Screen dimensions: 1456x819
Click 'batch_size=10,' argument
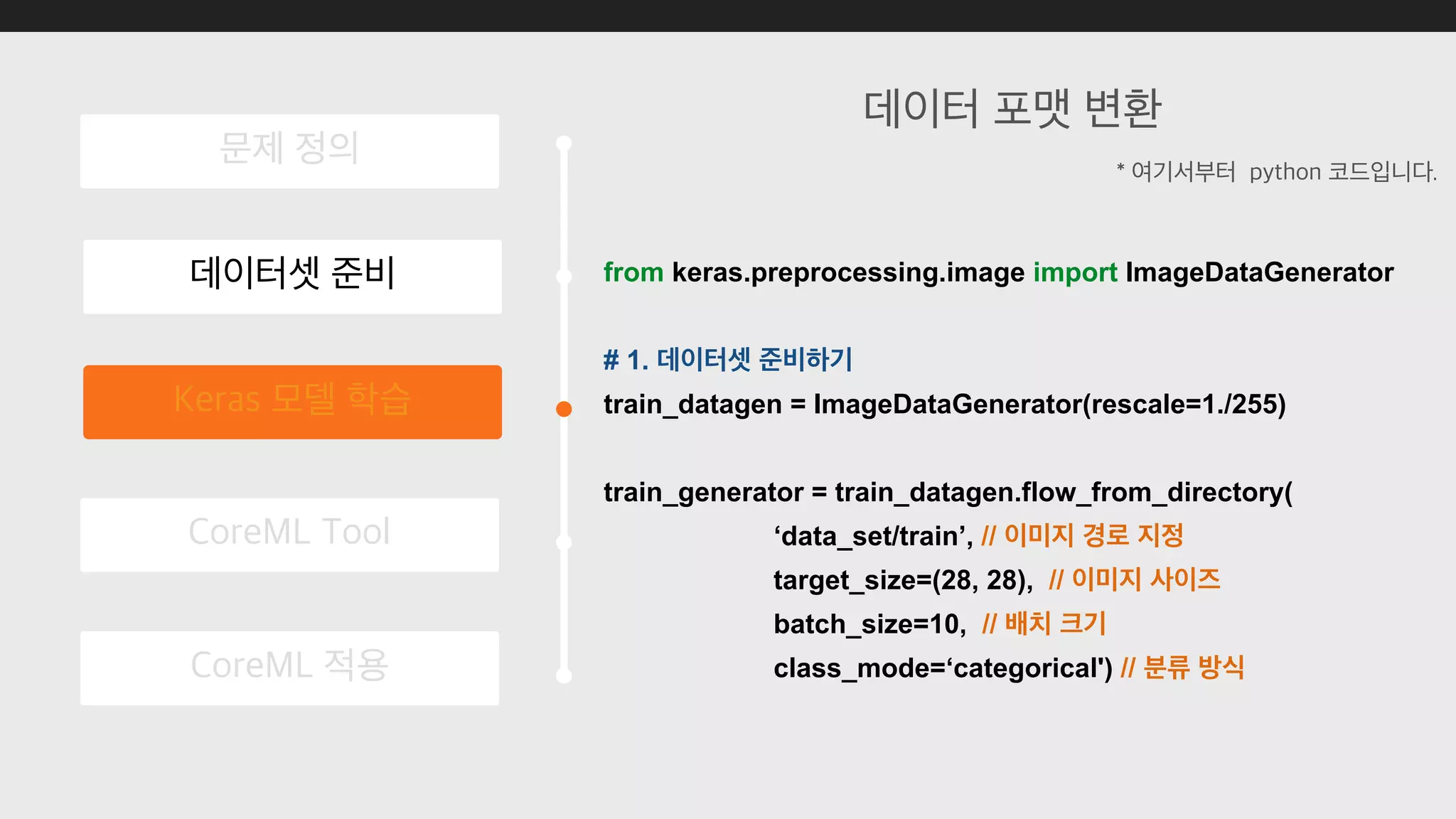(870, 624)
